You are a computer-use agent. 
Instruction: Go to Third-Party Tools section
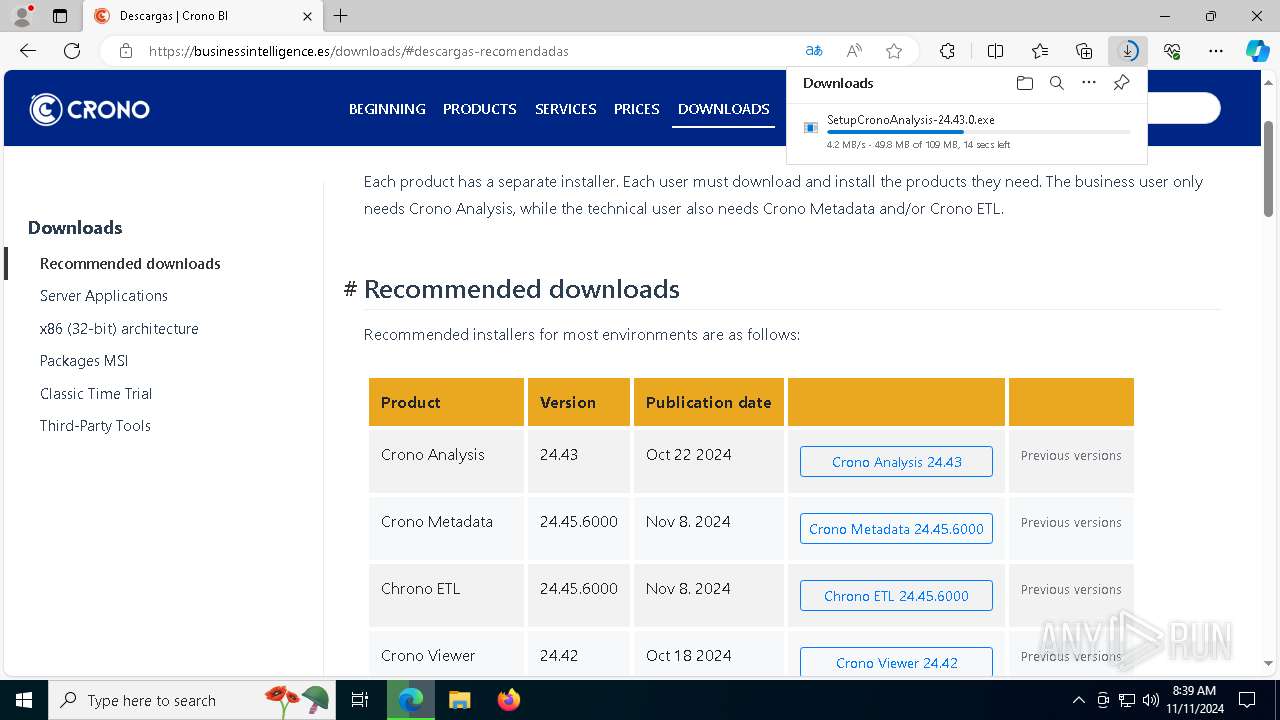(x=95, y=426)
